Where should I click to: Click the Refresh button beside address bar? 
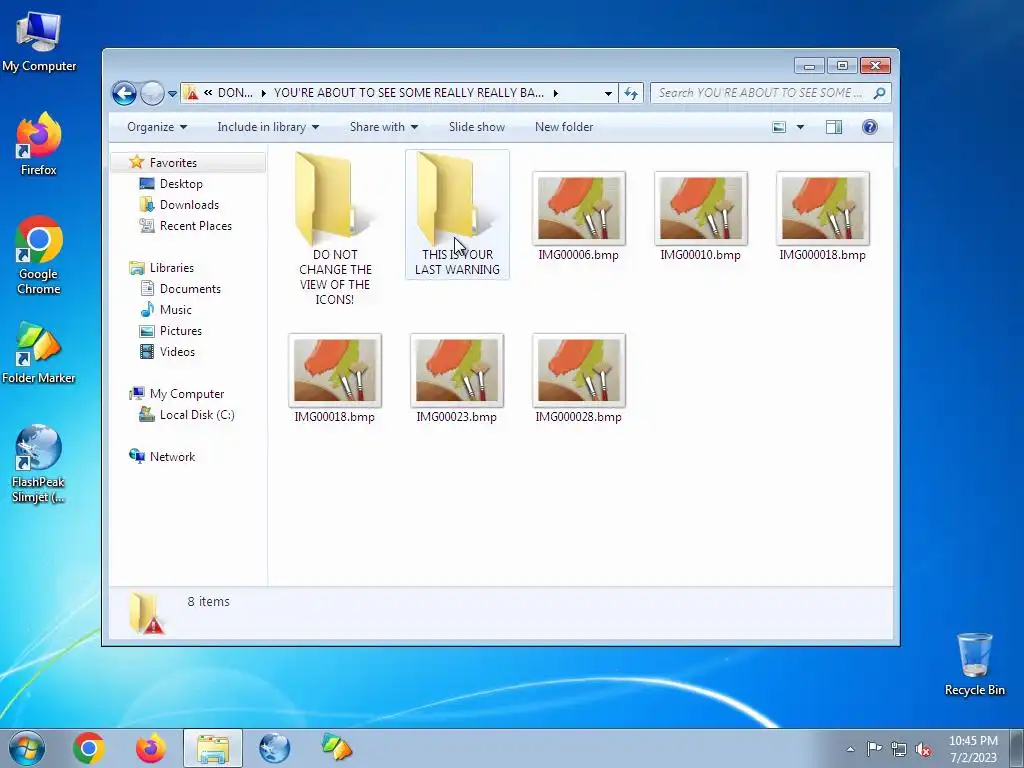(x=631, y=93)
